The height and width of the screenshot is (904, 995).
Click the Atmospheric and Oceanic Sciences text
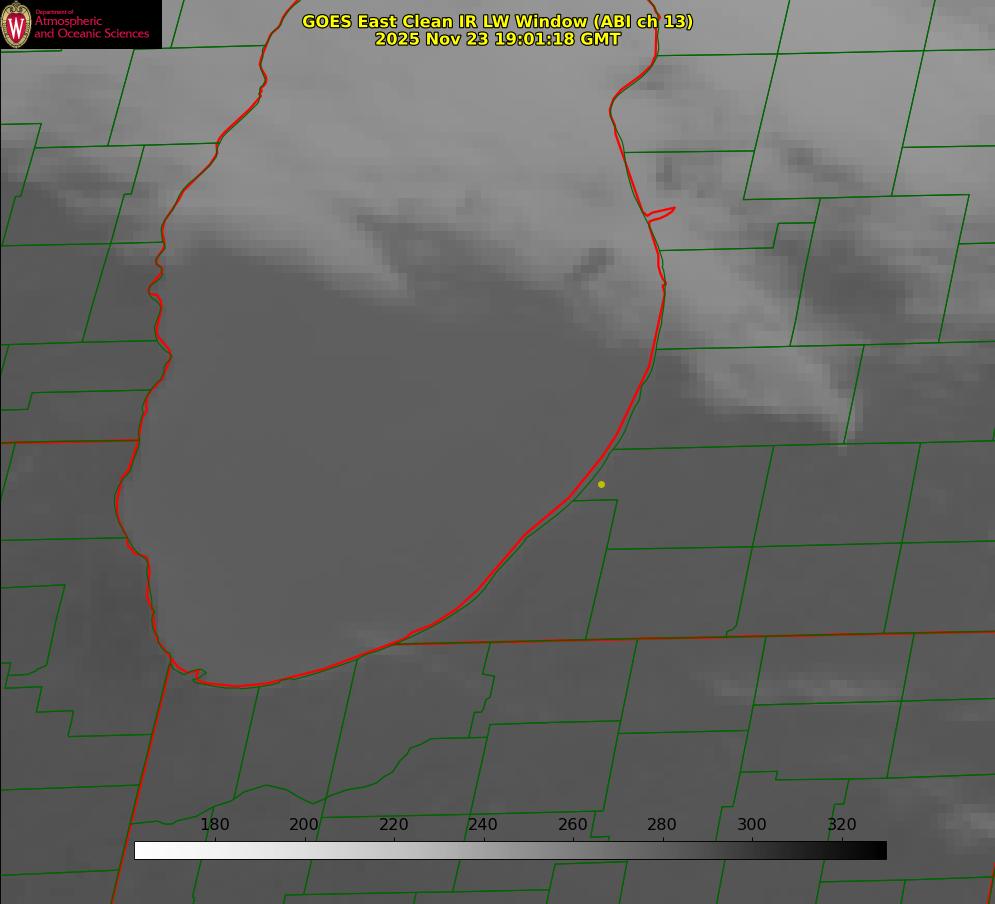coord(91,27)
